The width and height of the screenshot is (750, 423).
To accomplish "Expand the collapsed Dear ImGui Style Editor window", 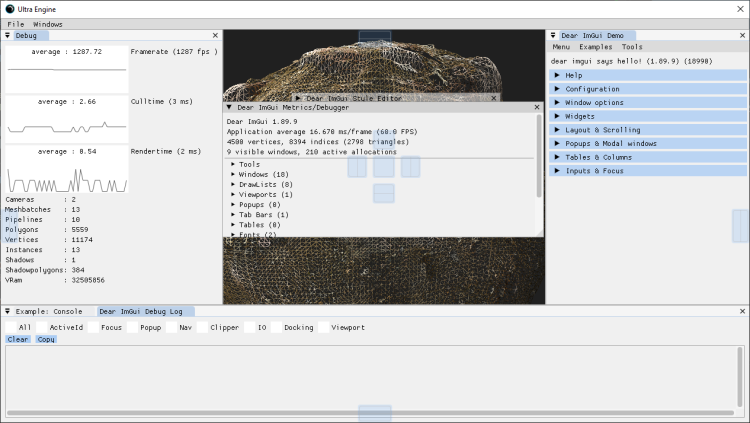I will (298, 98).
